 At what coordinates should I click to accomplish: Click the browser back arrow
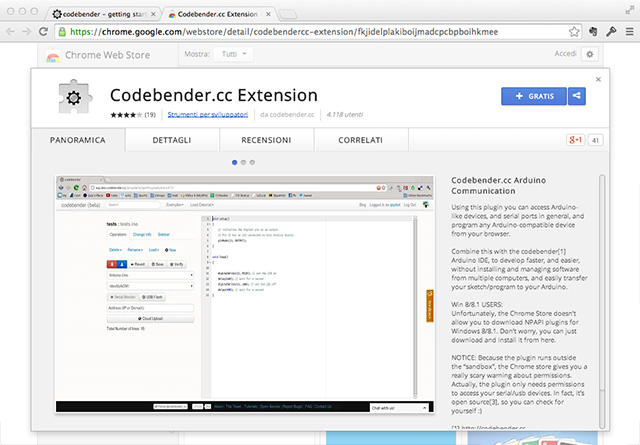click(11, 32)
